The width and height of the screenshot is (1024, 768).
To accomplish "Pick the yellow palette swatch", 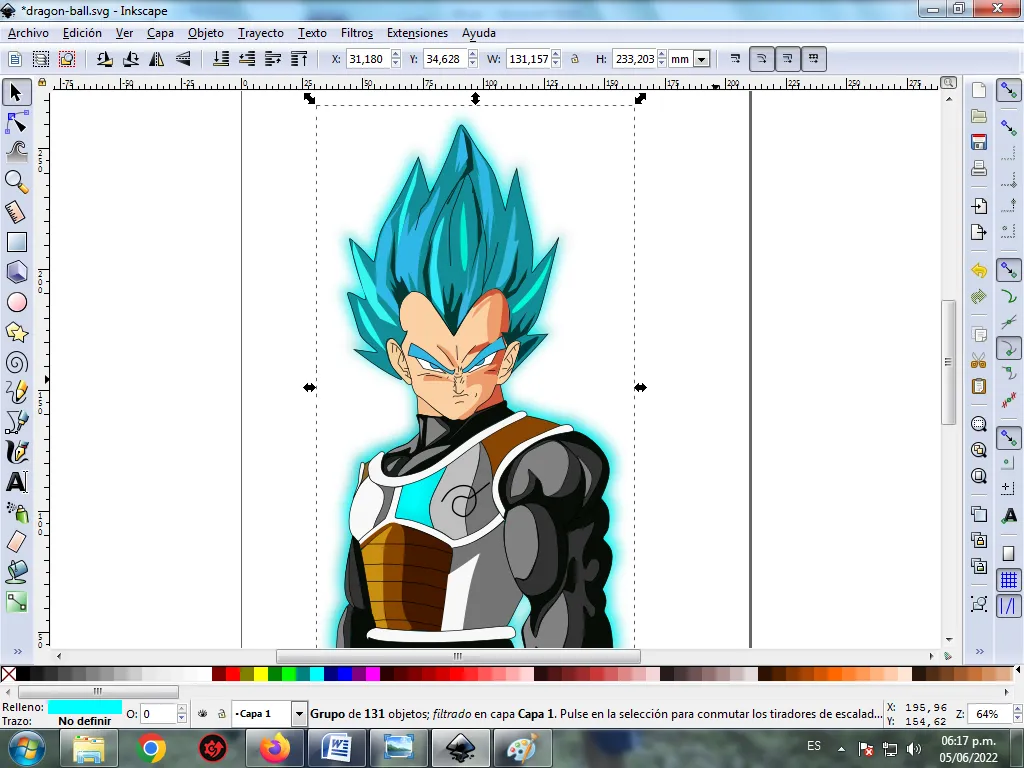I will (261, 673).
